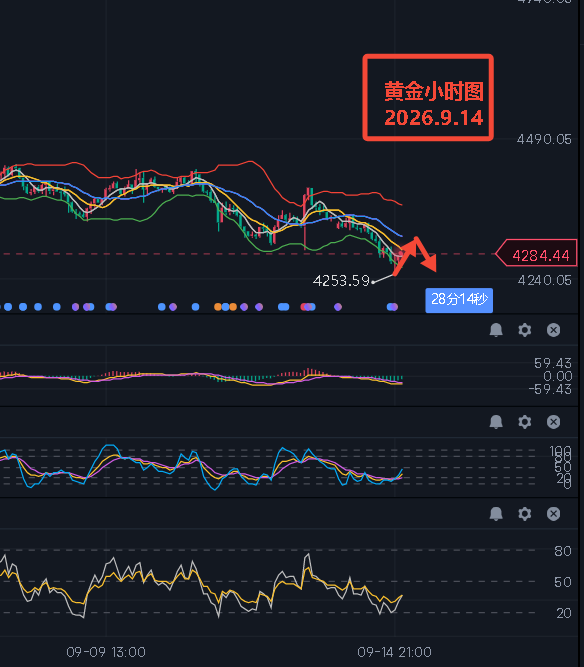This screenshot has width=584, height=667.
Task: Set alert bell on the MACD indicator panel
Action: (x=496, y=330)
